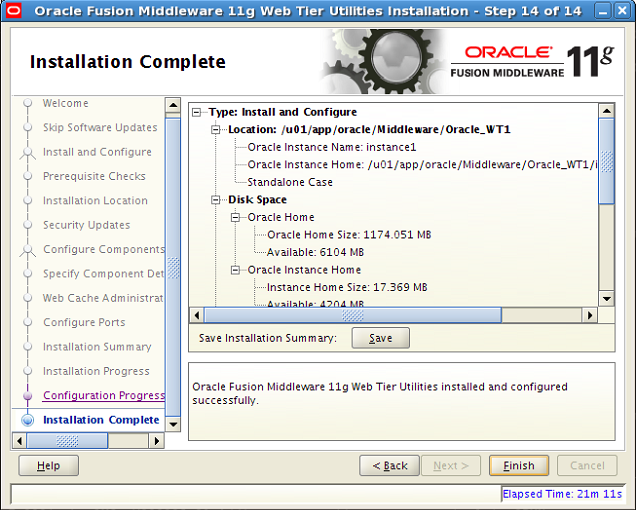Click the steps panel horizontal scrollbar thumb
This screenshot has height=510, width=636.
click(x=67, y=441)
